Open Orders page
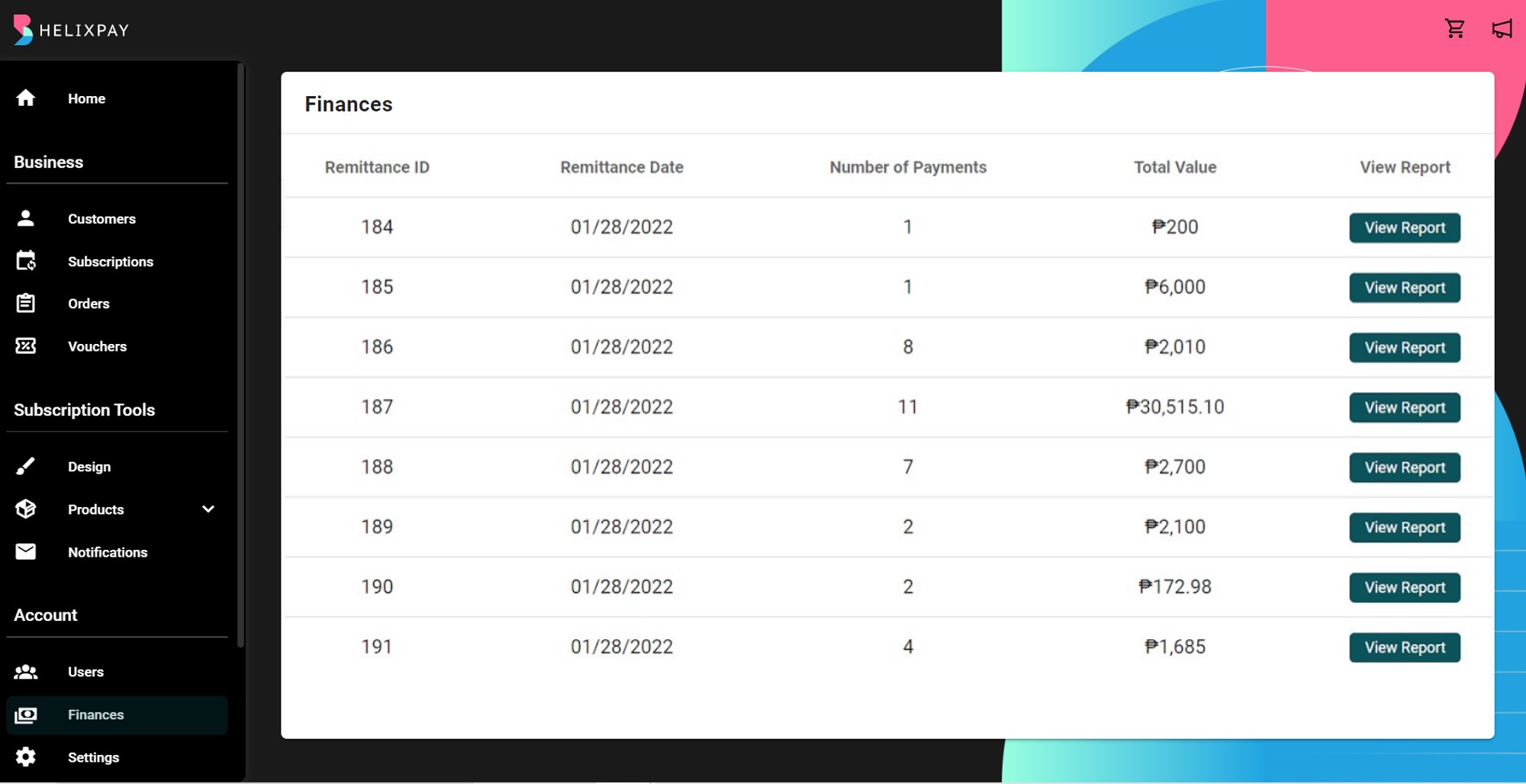Viewport: 1526px width, 784px height. tap(89, 304)
